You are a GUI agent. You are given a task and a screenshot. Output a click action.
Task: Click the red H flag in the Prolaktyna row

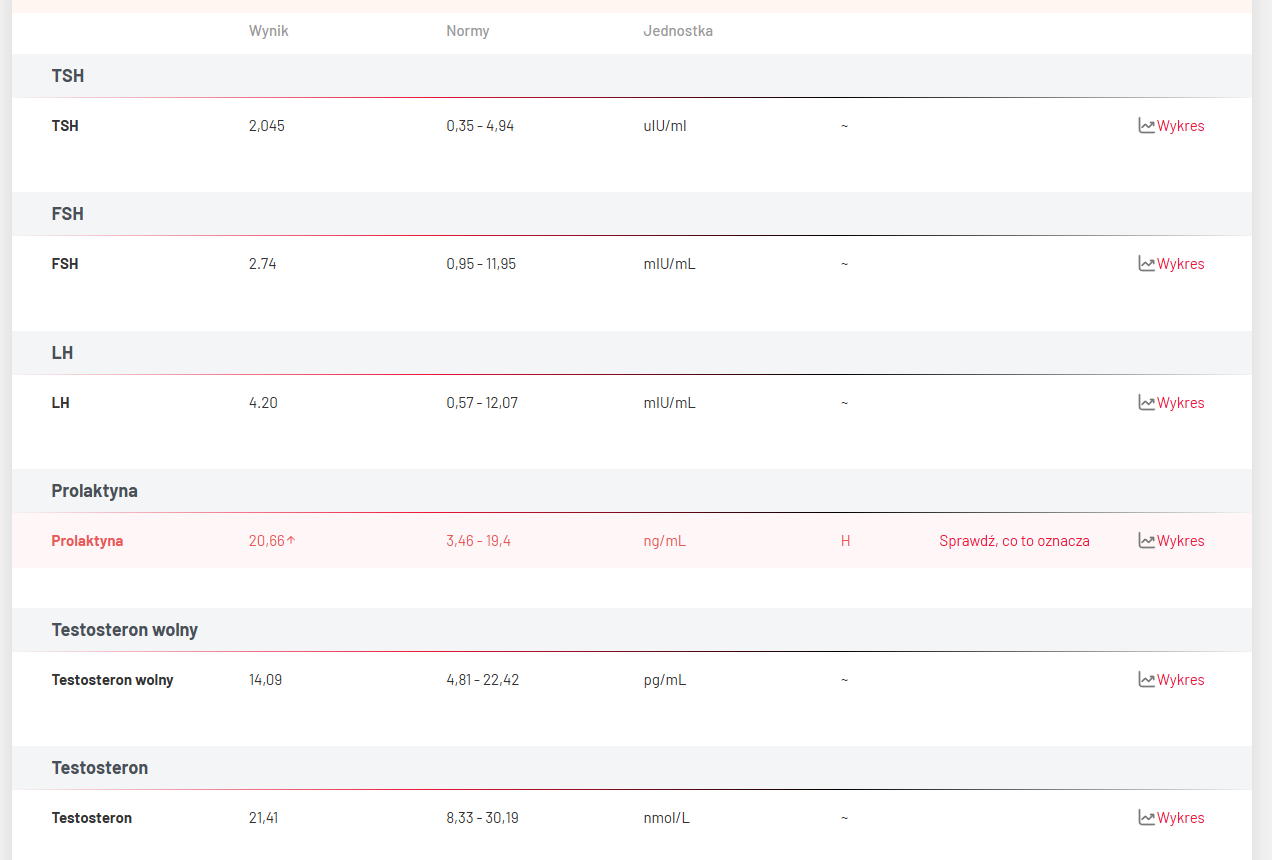tap(845, 541)
